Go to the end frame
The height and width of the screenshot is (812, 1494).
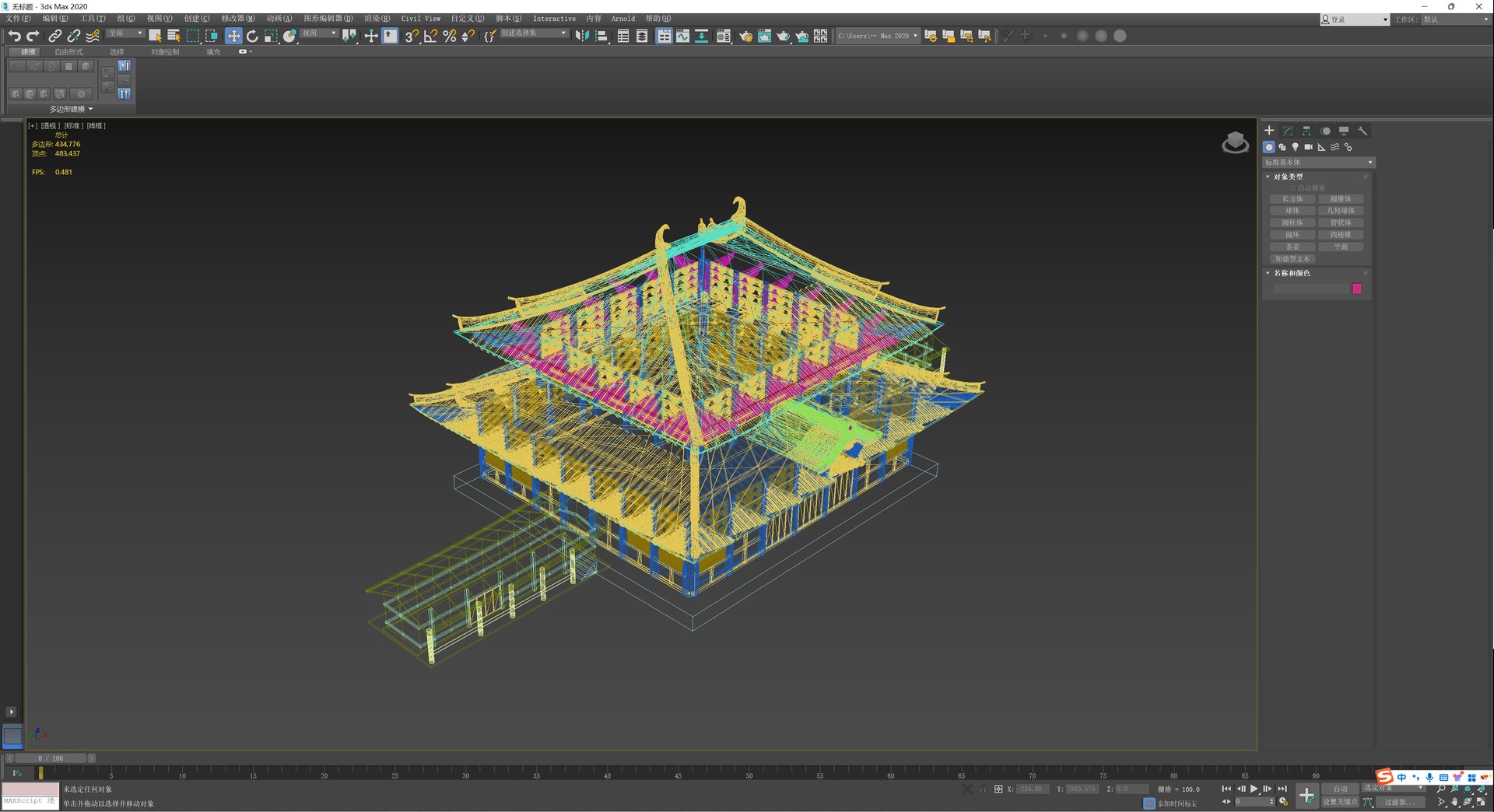tap(1282, 789)
